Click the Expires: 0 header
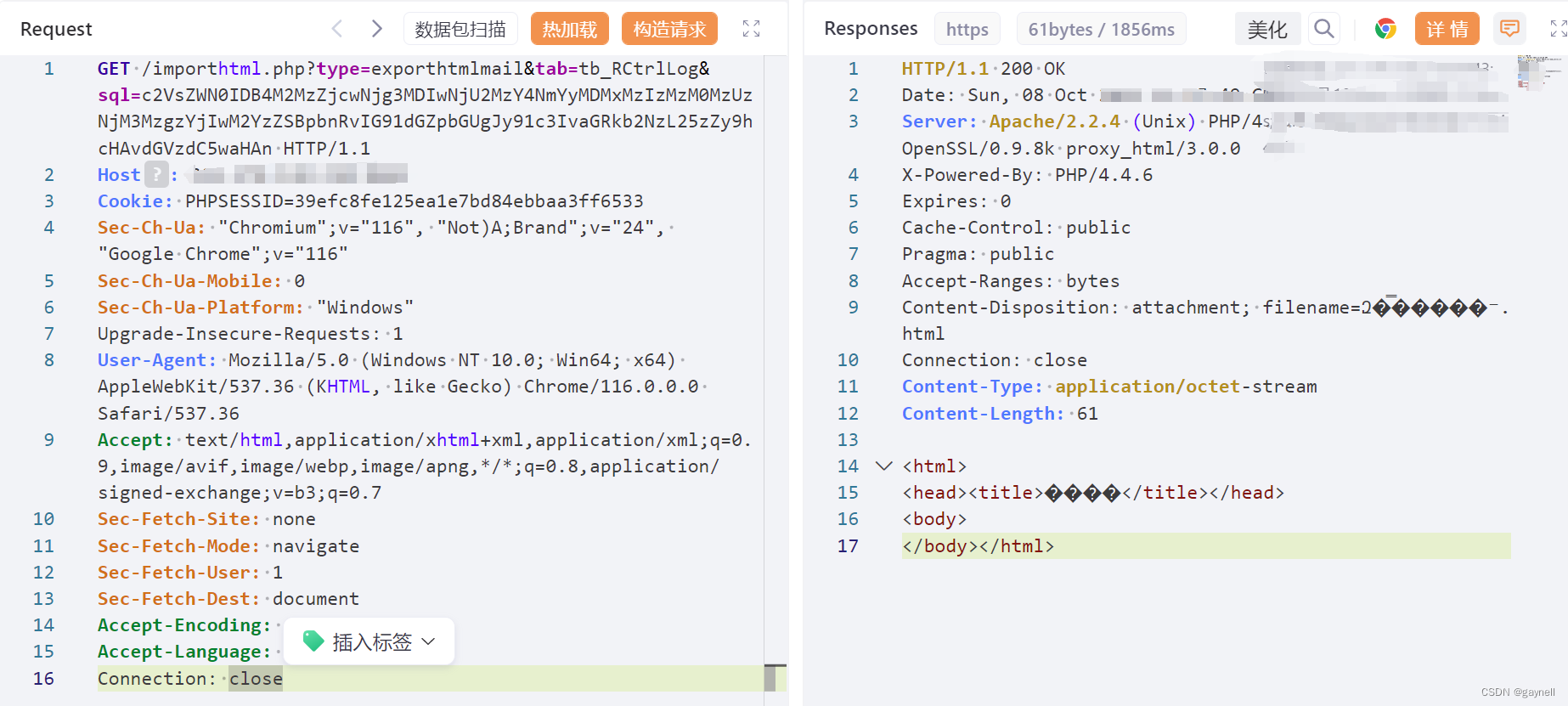This screenshot has width=1568, height=706. [x=956, y=201]
